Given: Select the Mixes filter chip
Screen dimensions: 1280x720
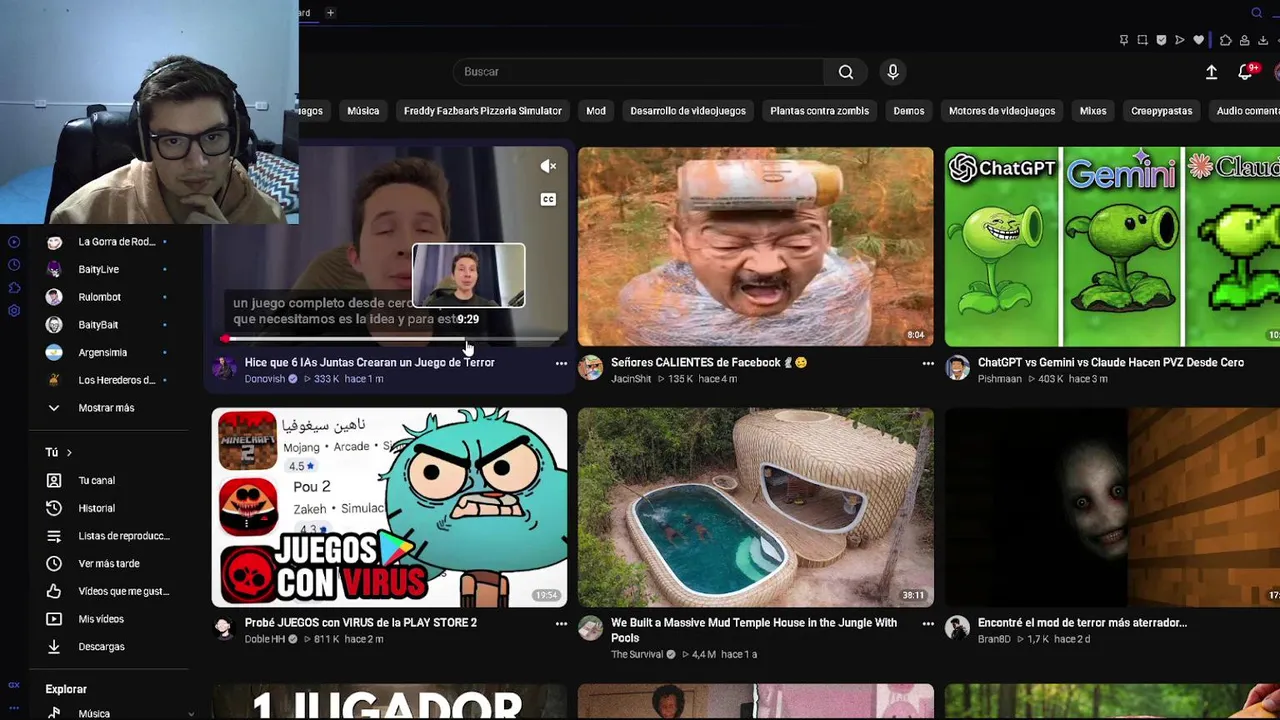Looking at the screenshot, I should click(1093, 111).
